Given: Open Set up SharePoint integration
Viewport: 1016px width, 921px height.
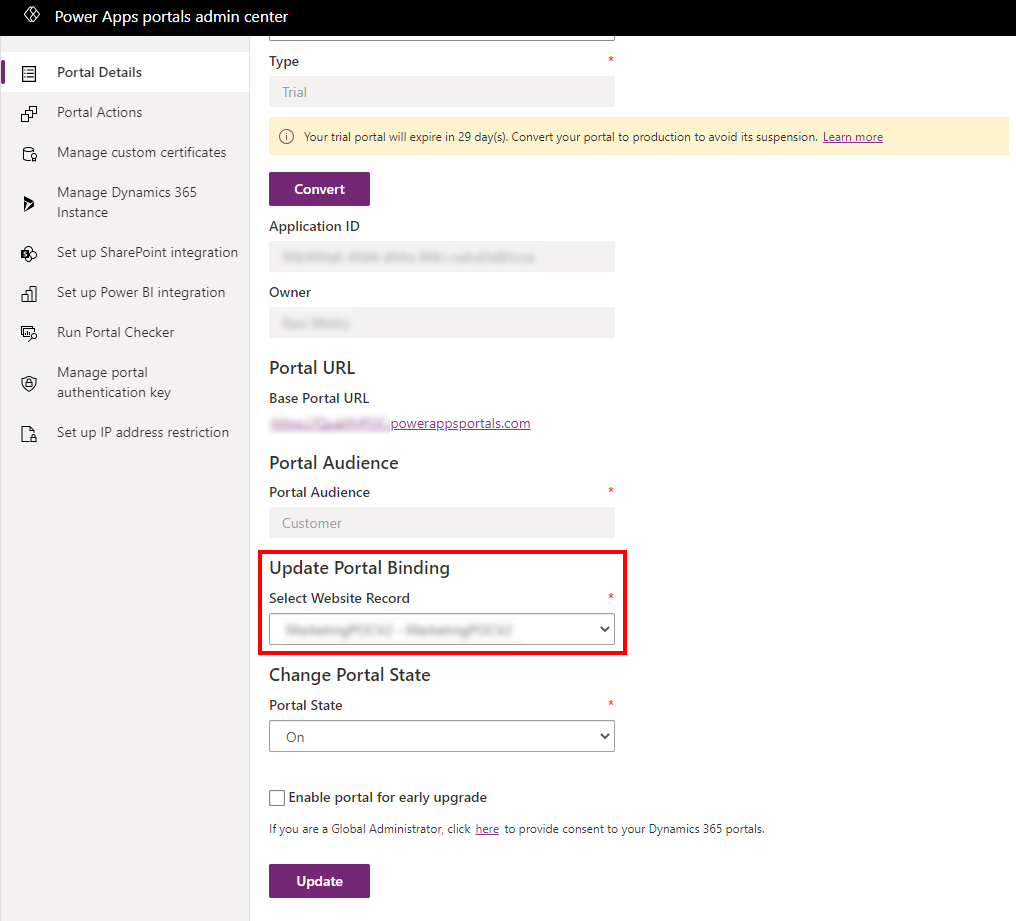Looking at the screenshot, I should 145,252.
